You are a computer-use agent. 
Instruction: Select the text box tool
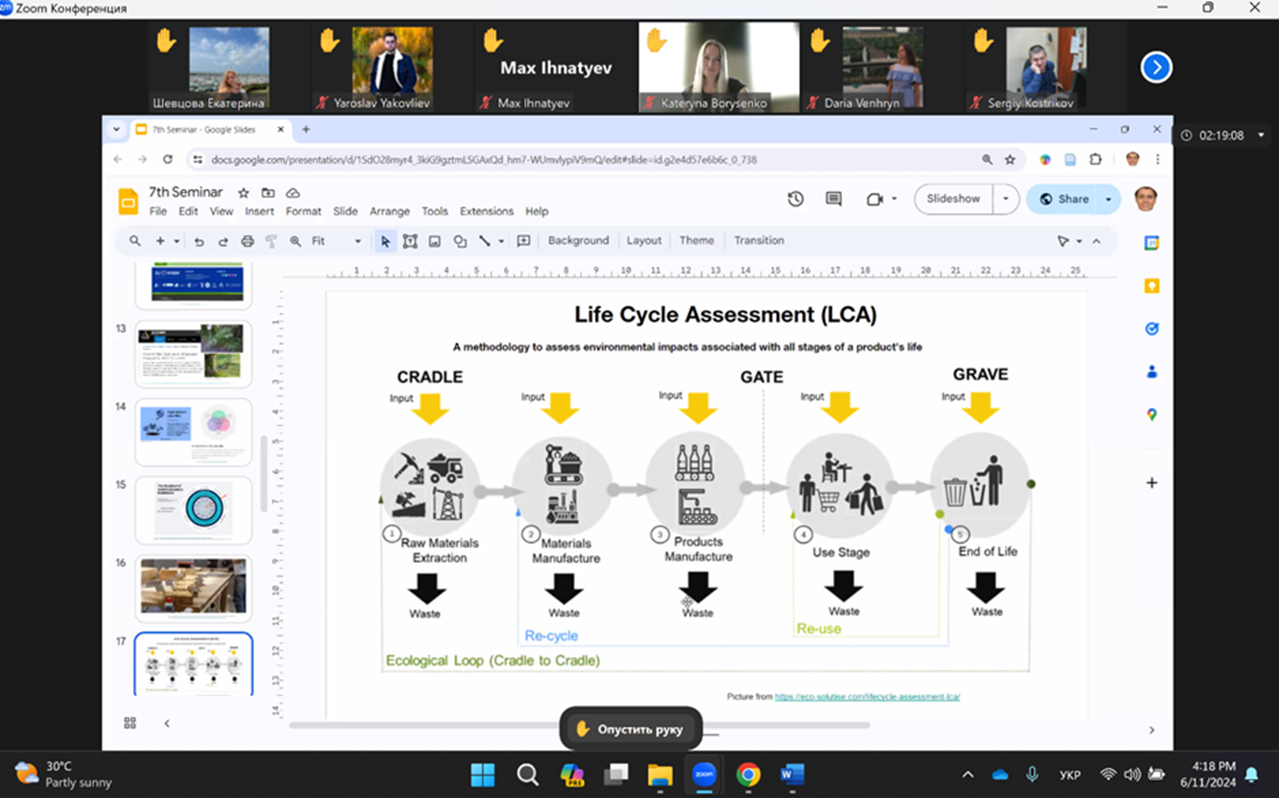click(x=410, y=241)
